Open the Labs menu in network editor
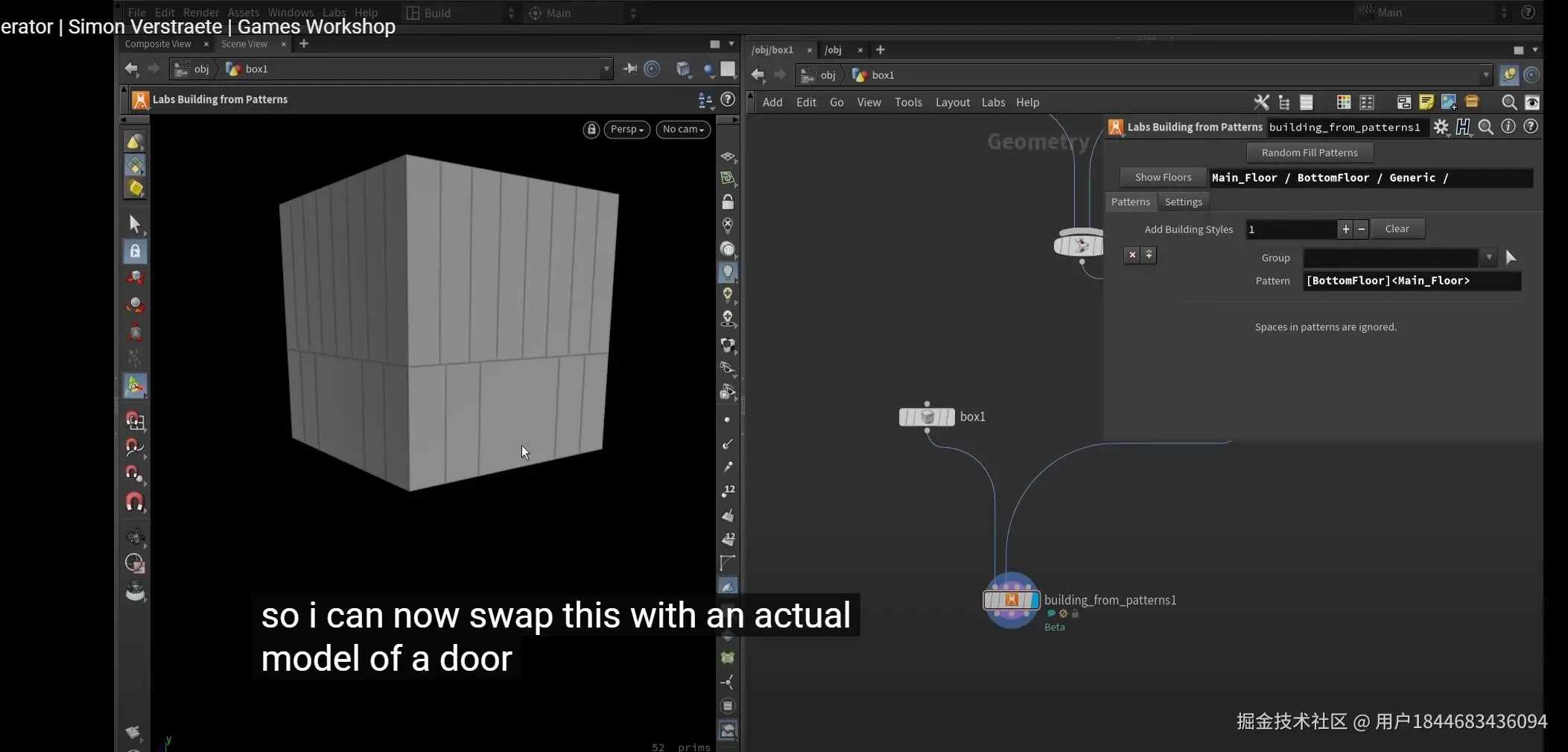This screenshot has width=1568, height=752. [x=993, y=102]
